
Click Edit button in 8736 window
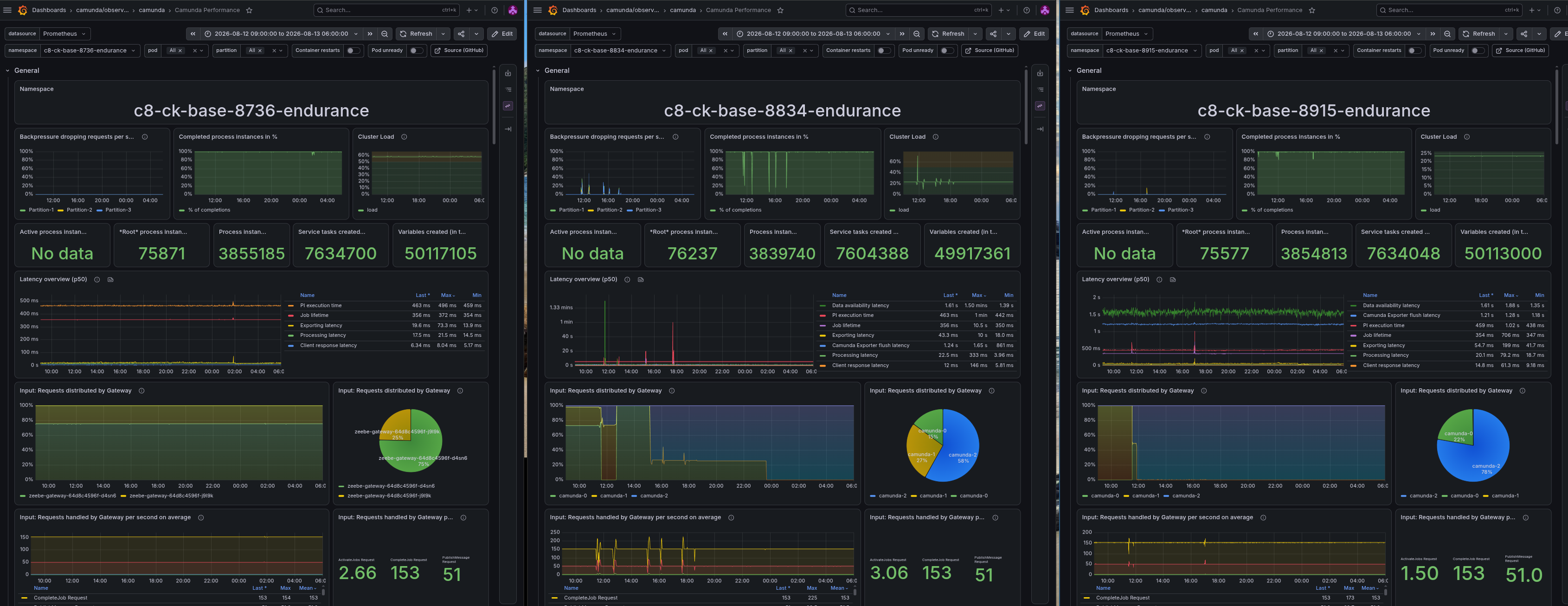pos(502,34)
